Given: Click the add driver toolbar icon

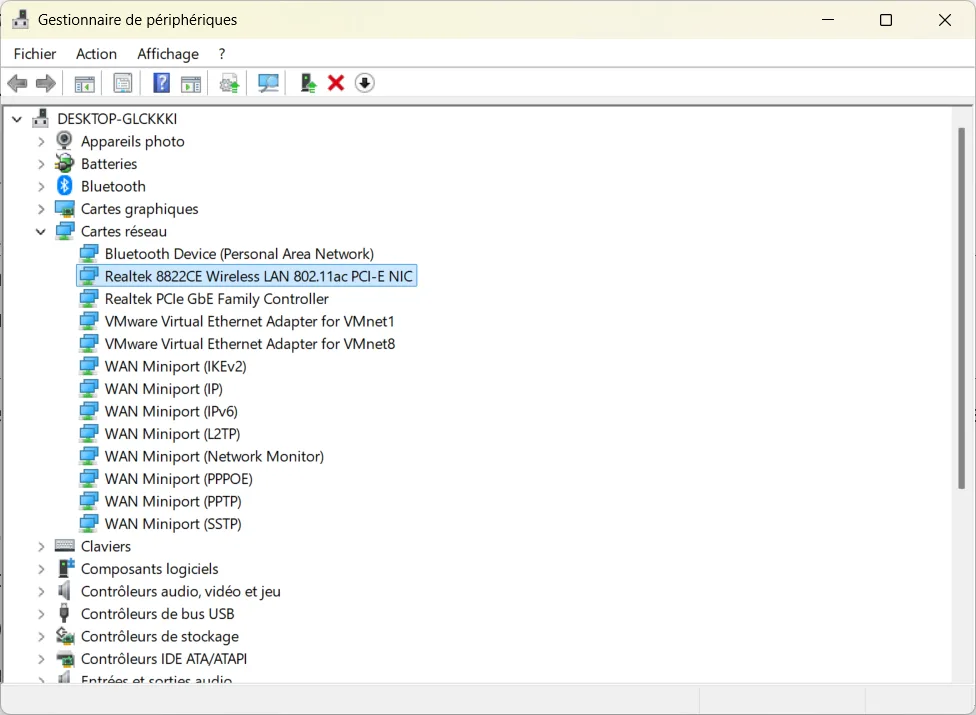Looking at the screenshot, I should [308, 83].
